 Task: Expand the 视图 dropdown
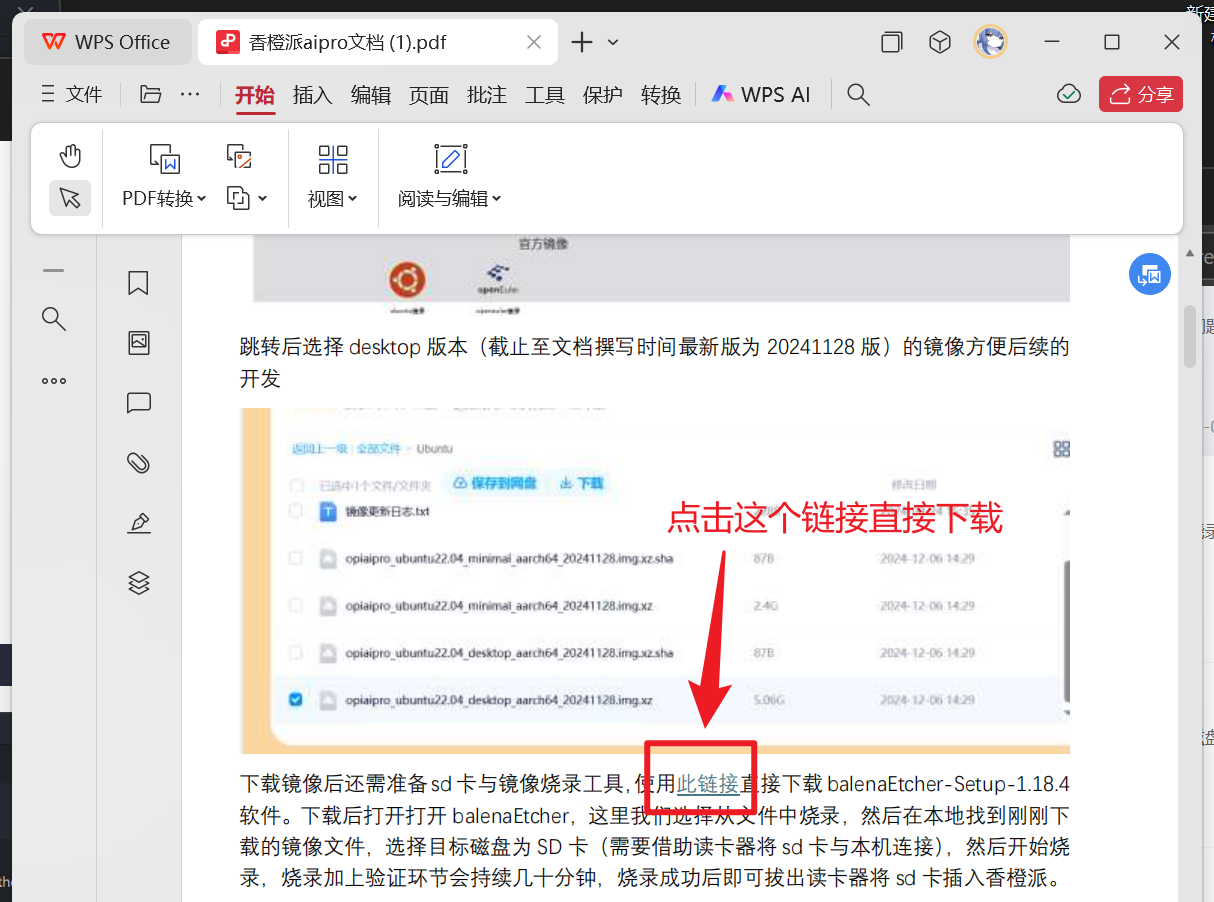pyautogui.click(x=353, y=199)
